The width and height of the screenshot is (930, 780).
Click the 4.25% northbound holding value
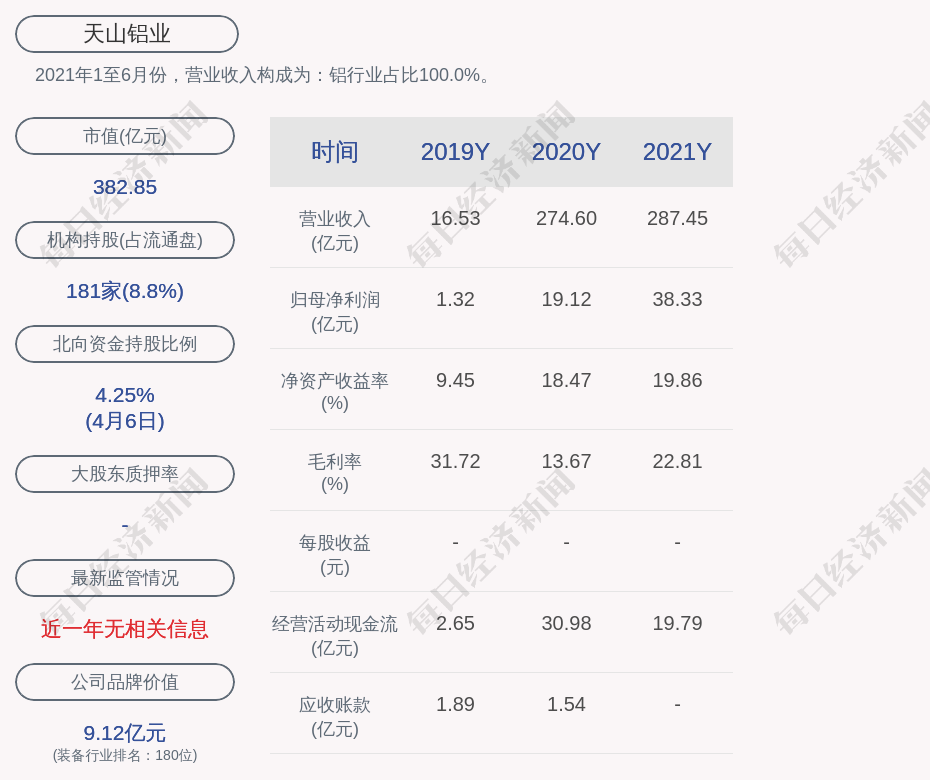click(x=125, y=394)
